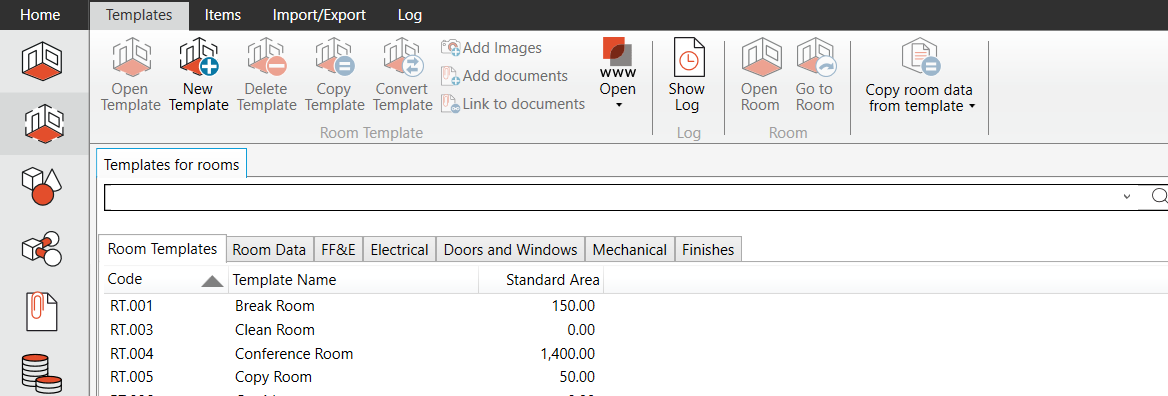
Task: Click Add Images button
Action: point(492,48)
